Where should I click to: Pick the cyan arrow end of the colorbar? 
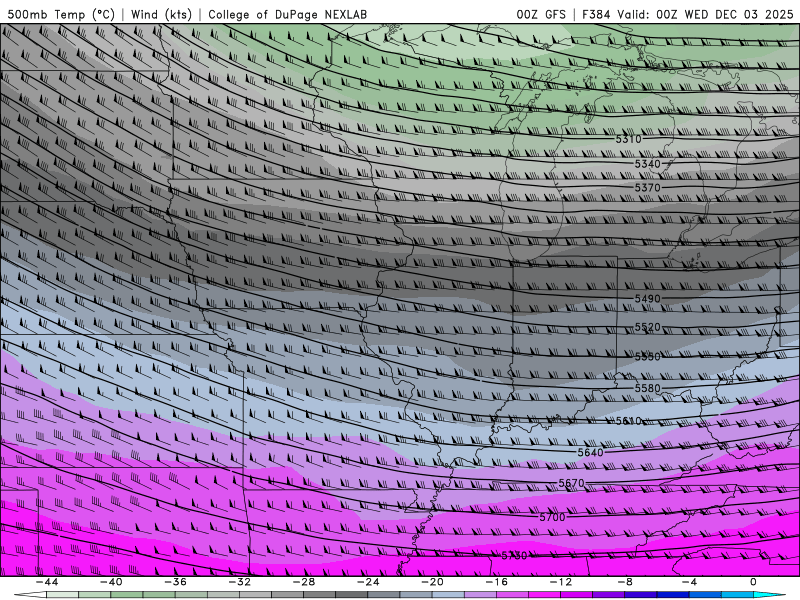tap(770, 595)
